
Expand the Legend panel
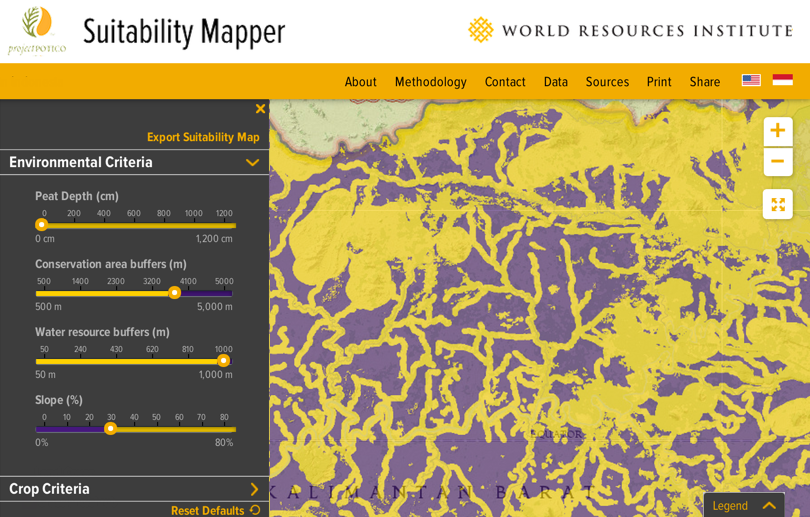(744, 505)
